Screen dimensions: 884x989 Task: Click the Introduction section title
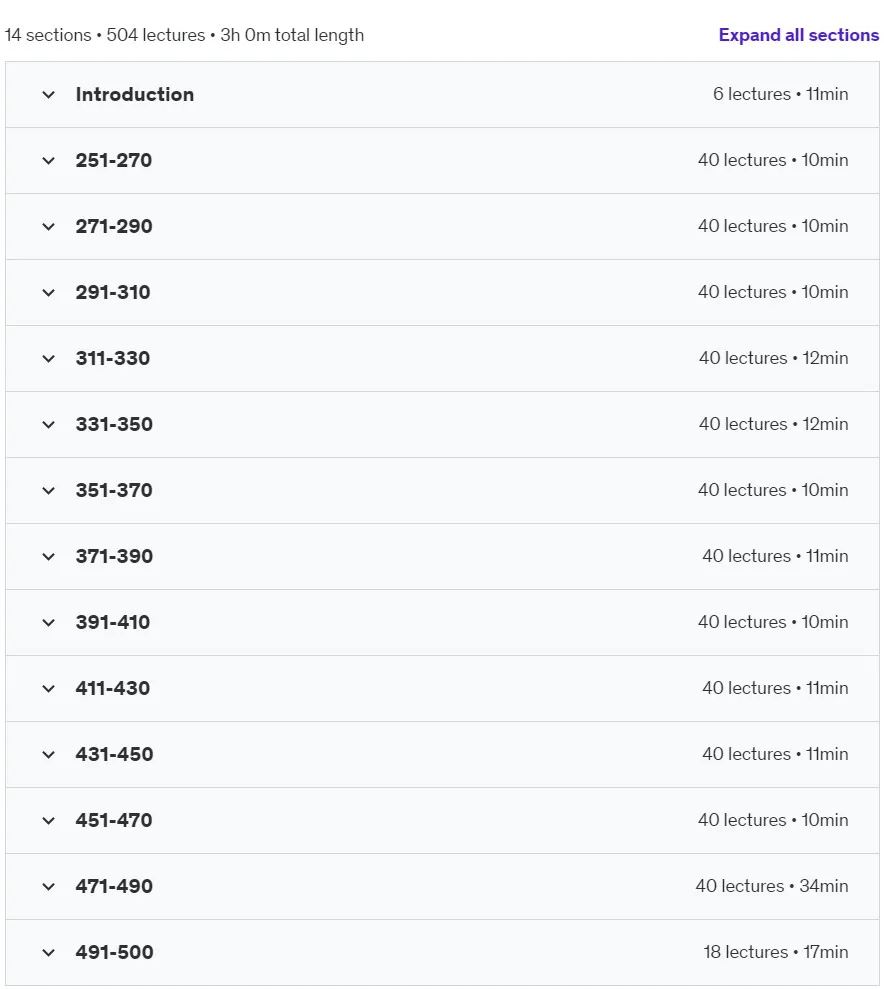[135, 95]
